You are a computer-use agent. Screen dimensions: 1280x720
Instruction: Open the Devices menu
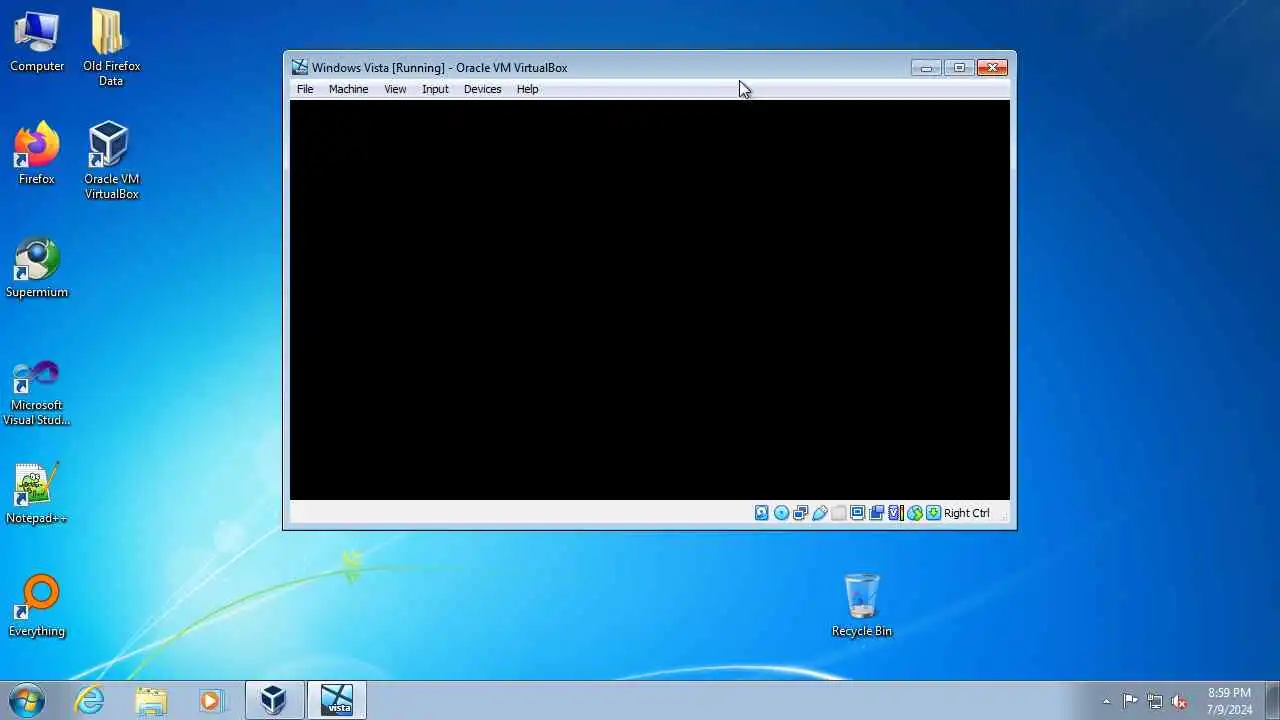point(482,89)
